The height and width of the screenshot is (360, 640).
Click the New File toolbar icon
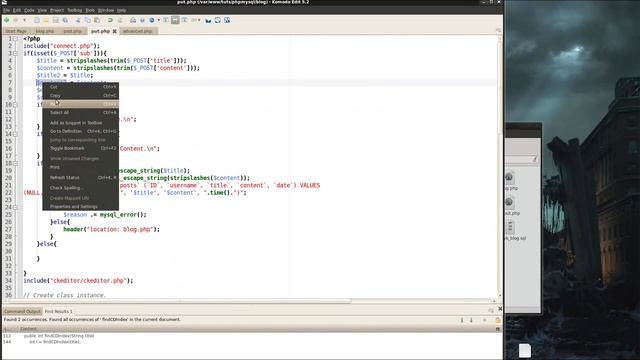37,20
